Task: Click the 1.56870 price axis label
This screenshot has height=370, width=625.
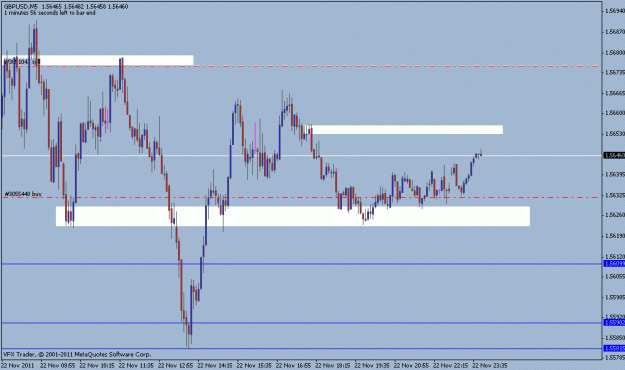Action: point(615,31)
